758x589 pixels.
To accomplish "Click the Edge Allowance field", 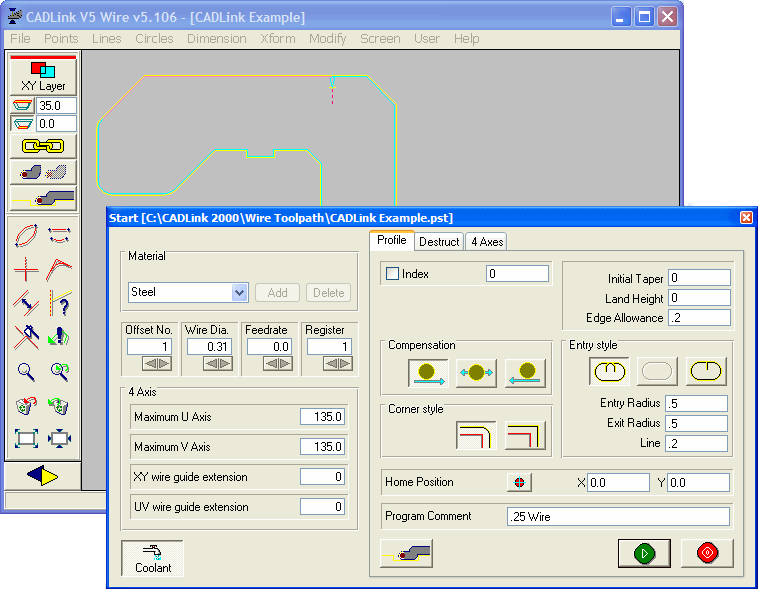I will tap(700, 318).
